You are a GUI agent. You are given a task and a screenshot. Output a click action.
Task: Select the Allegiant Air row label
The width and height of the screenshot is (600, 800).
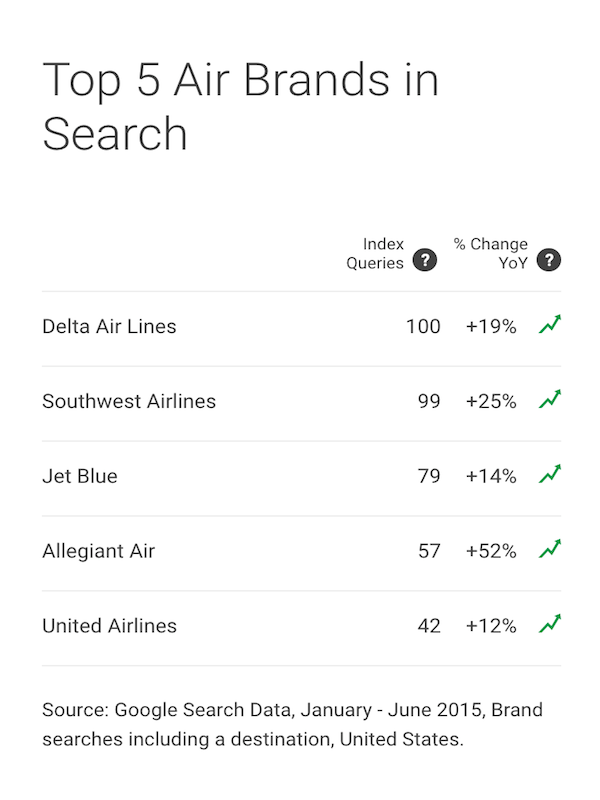point(98,551)
